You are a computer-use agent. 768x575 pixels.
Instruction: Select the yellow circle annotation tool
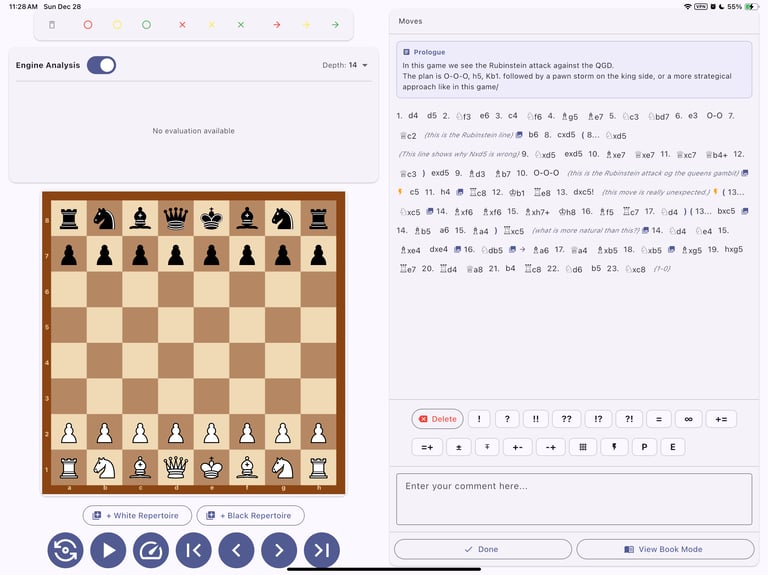tap(117, 24)
